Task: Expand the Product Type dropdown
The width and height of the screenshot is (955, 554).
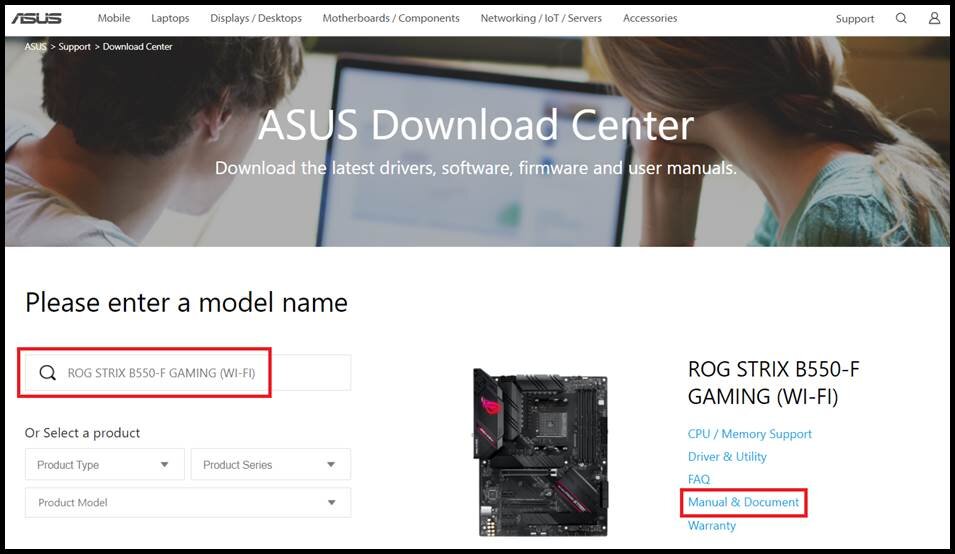Action: 105,465
